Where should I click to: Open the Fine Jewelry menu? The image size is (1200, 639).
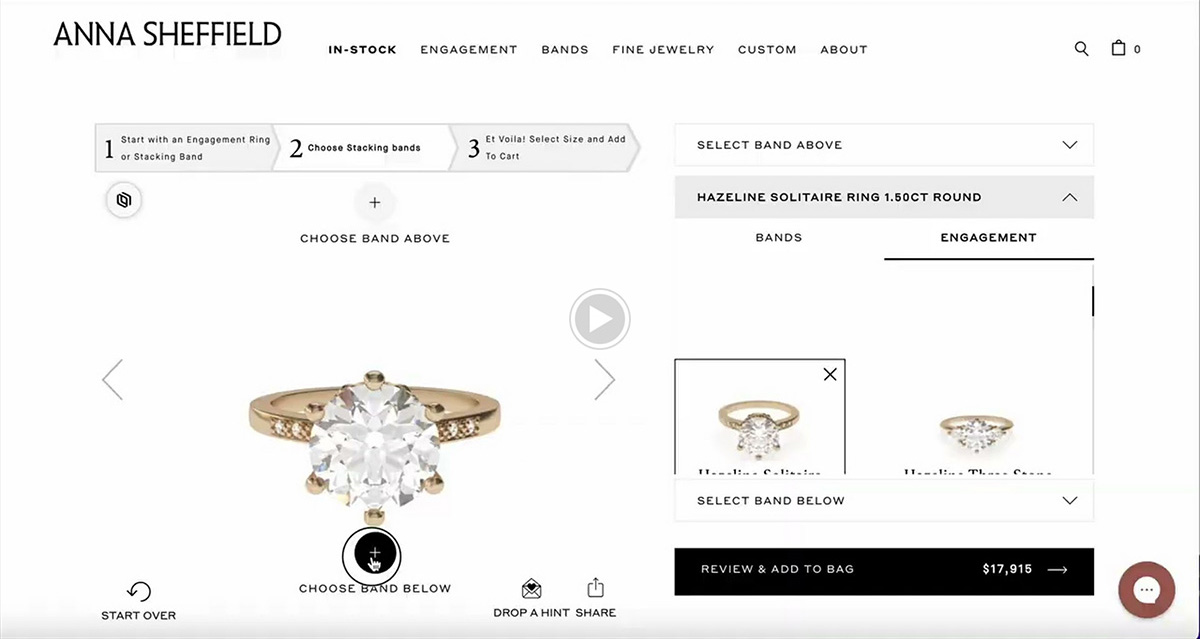663,49
